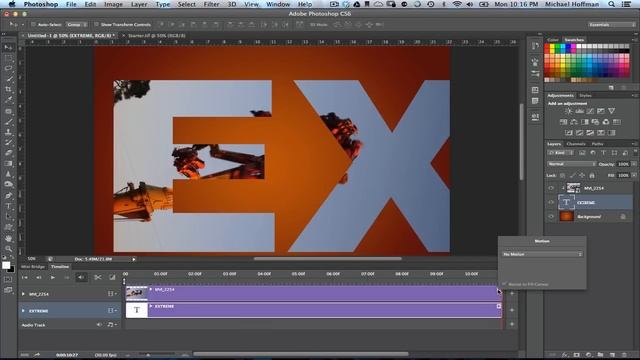Go to first frame of timeline
Image resolution: width=640 pixels, height=360 pixels.
pos(24,278)
